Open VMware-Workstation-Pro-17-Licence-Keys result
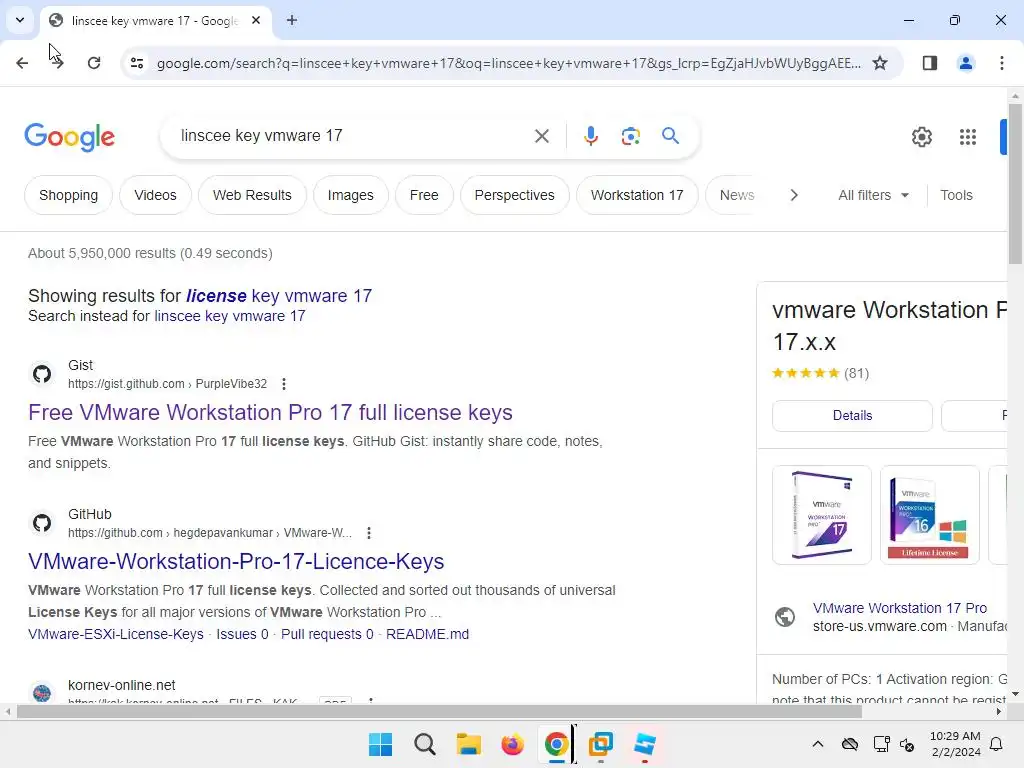This screenshot has height=768, width=1024. click(x=236, y=562)
